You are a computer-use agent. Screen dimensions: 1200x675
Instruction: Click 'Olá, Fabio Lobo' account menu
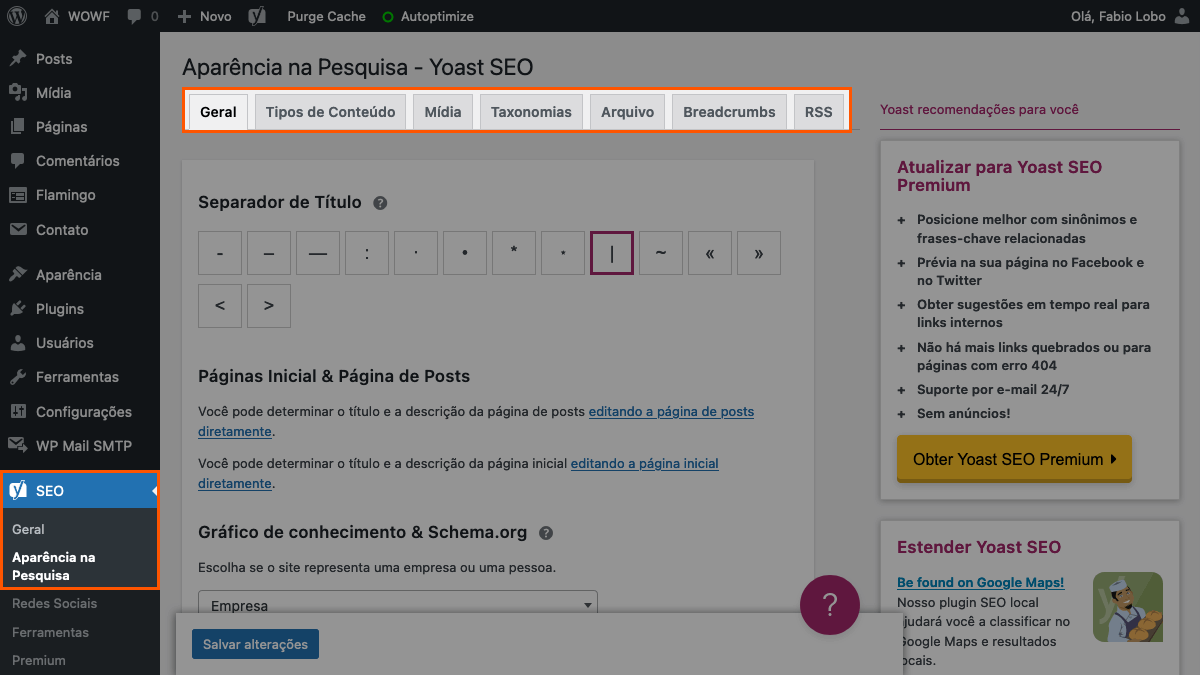(x=1132, y=17)
